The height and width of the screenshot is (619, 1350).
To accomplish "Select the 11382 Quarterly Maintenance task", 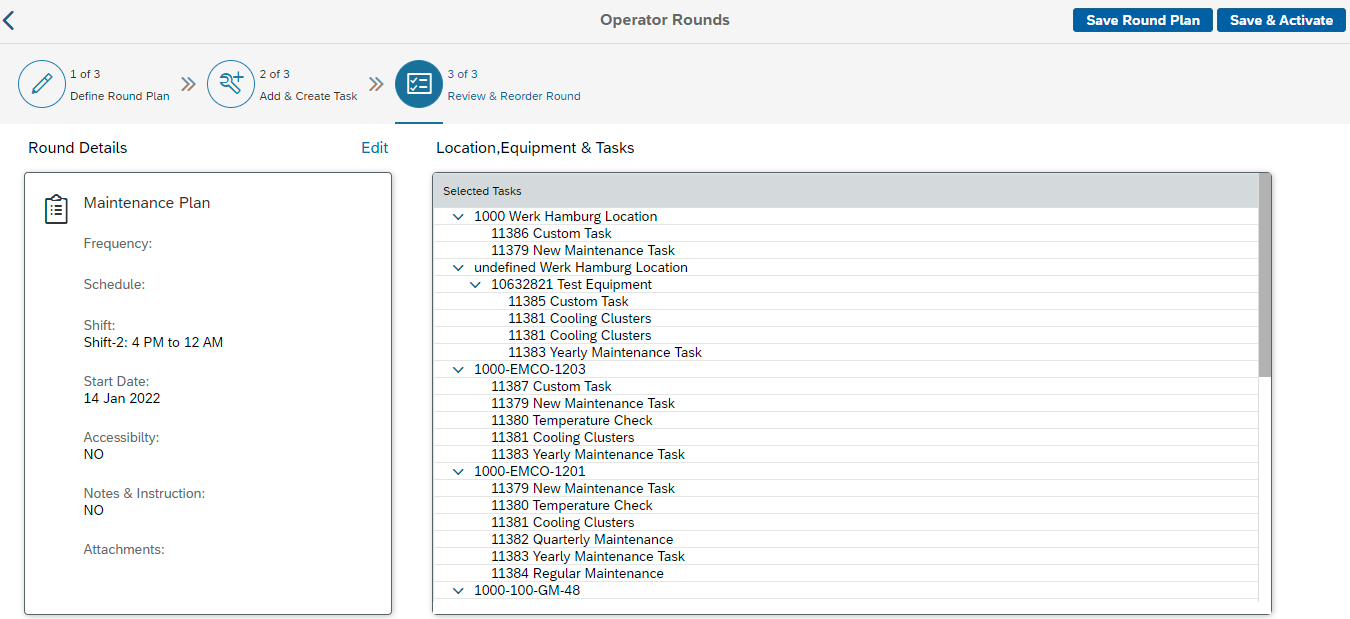I will pyautogui.click(x=581, y=540).
